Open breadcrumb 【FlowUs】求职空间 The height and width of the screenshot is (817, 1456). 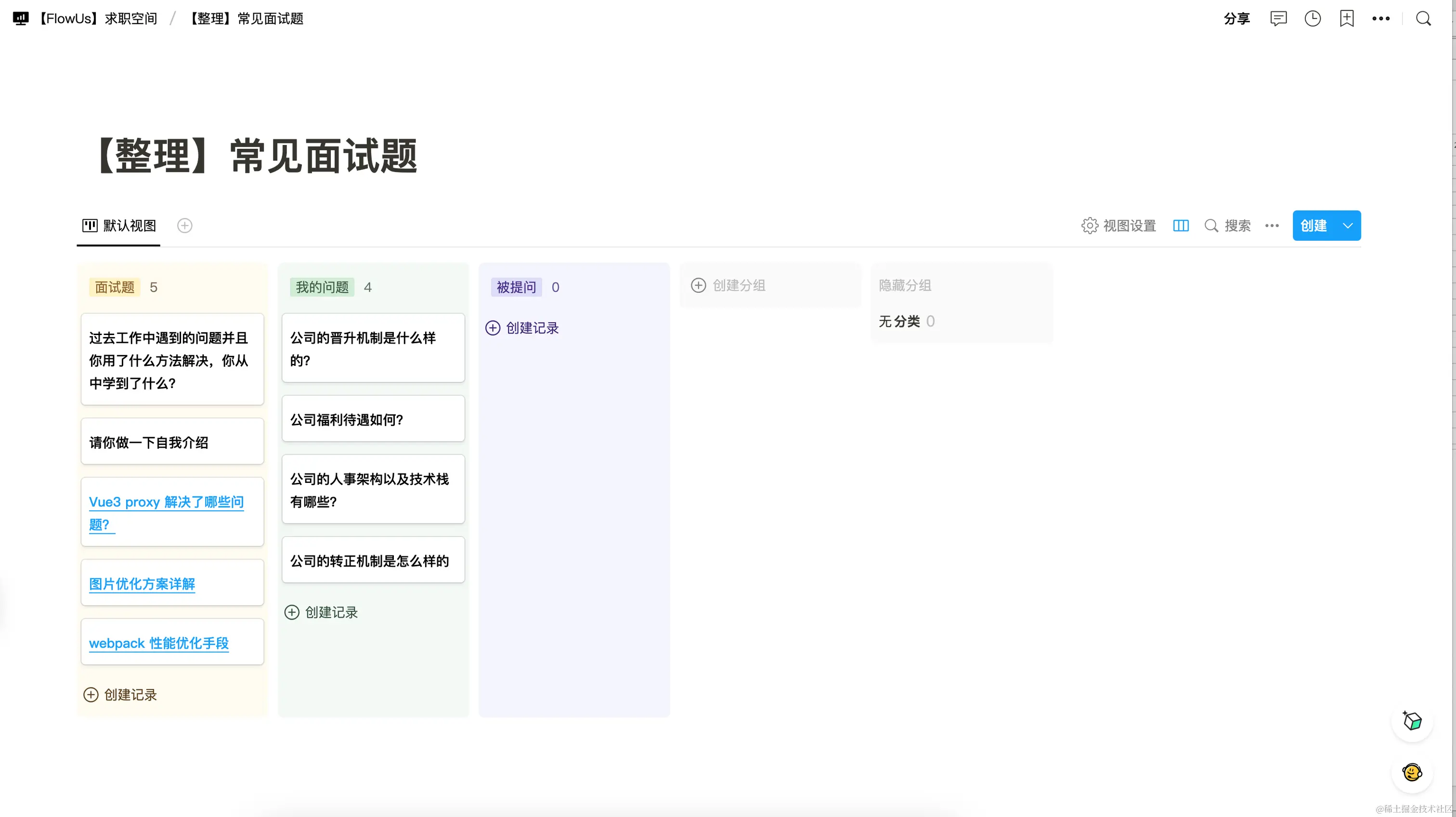click(96, 19)
